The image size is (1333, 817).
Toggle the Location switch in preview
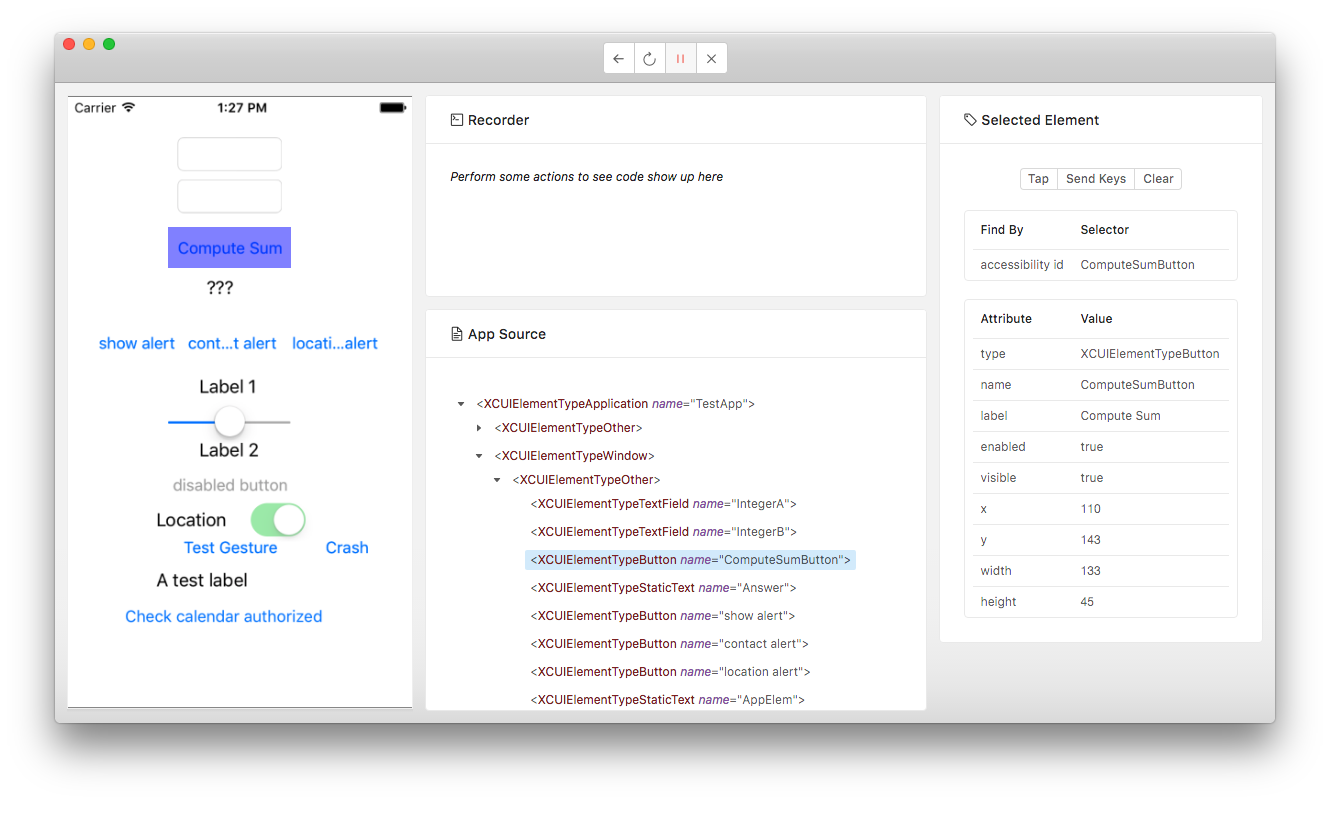(277, 520)
